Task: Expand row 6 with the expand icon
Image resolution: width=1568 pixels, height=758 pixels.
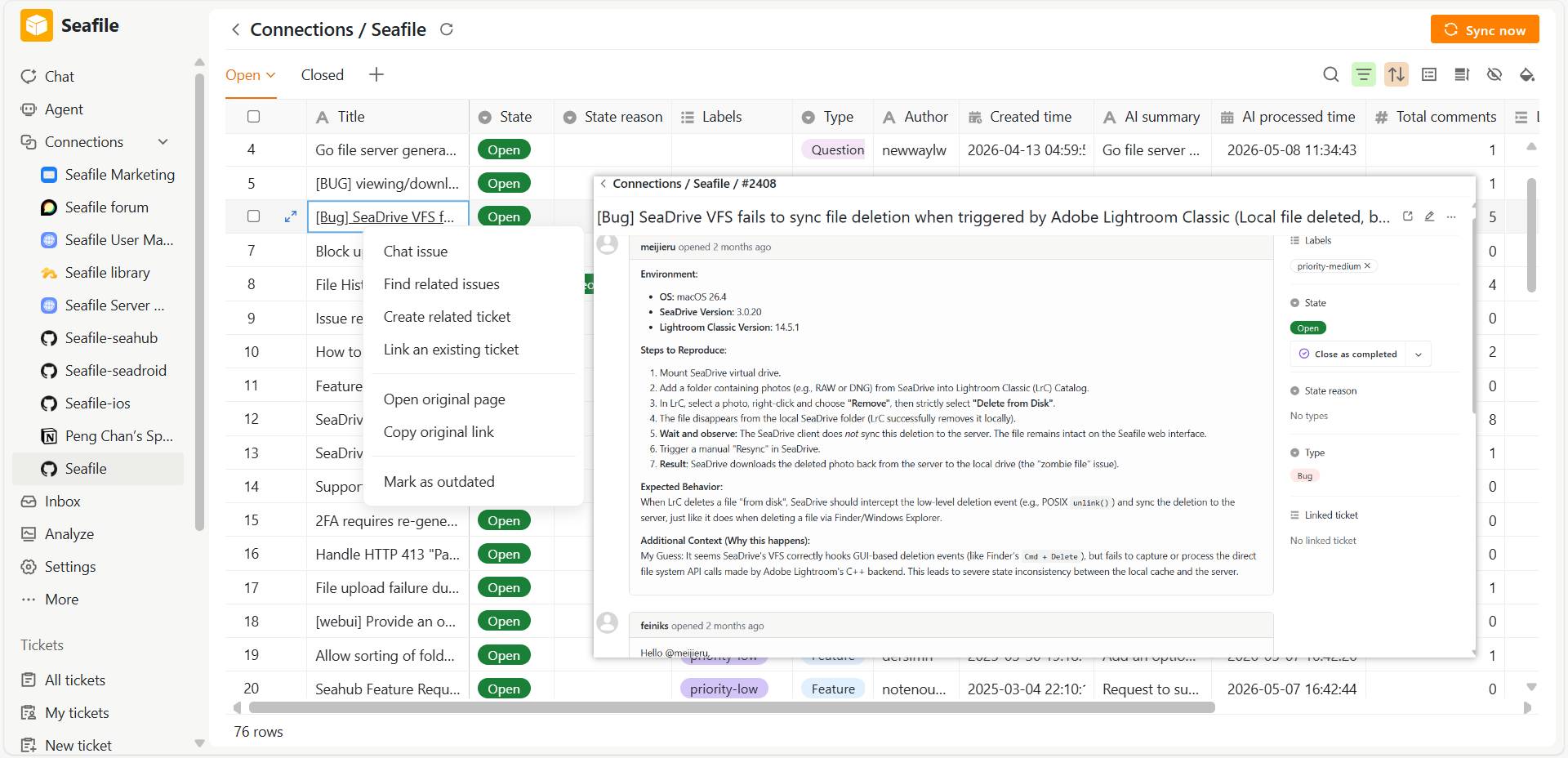Action: coord(290,216)
